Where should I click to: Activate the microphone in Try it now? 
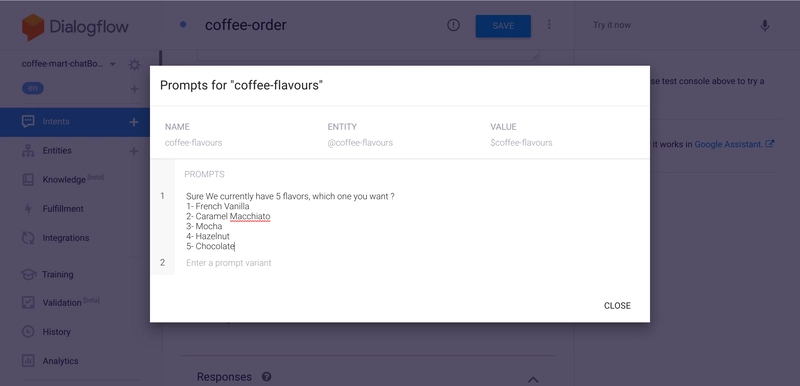click(x=764, y=25)
